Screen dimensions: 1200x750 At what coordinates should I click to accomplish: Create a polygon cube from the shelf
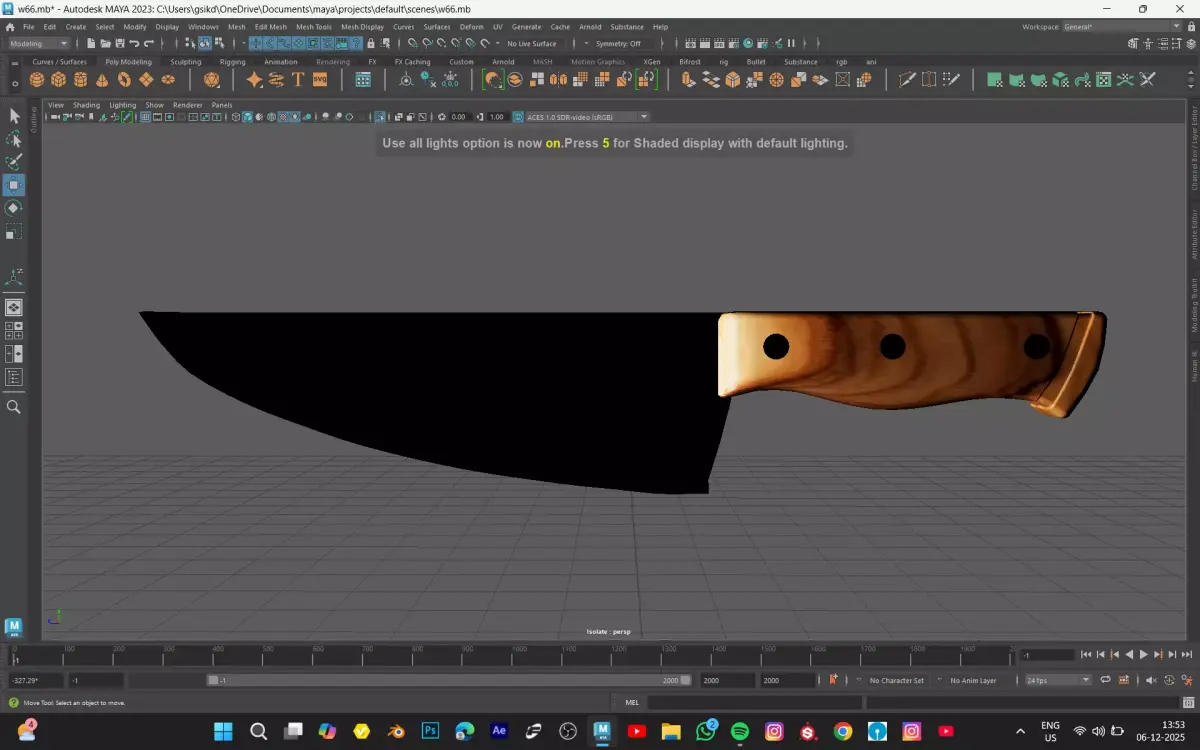[x=58, y=80]
